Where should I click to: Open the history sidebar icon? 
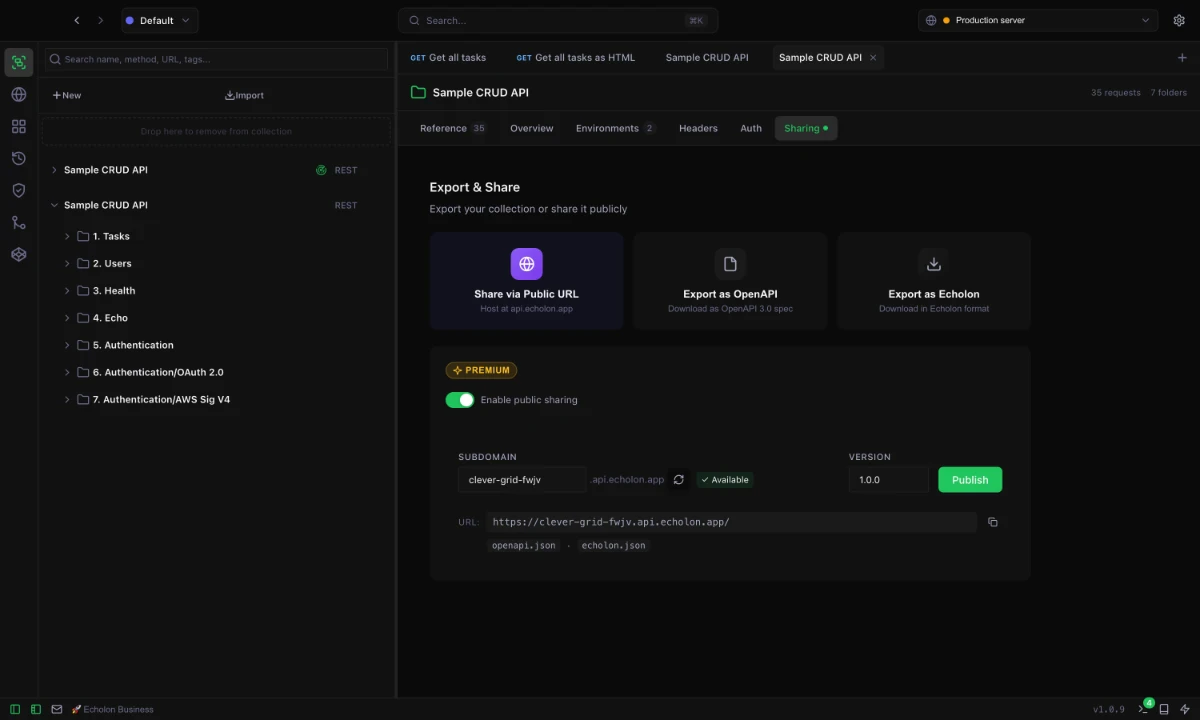coord(18,158)
